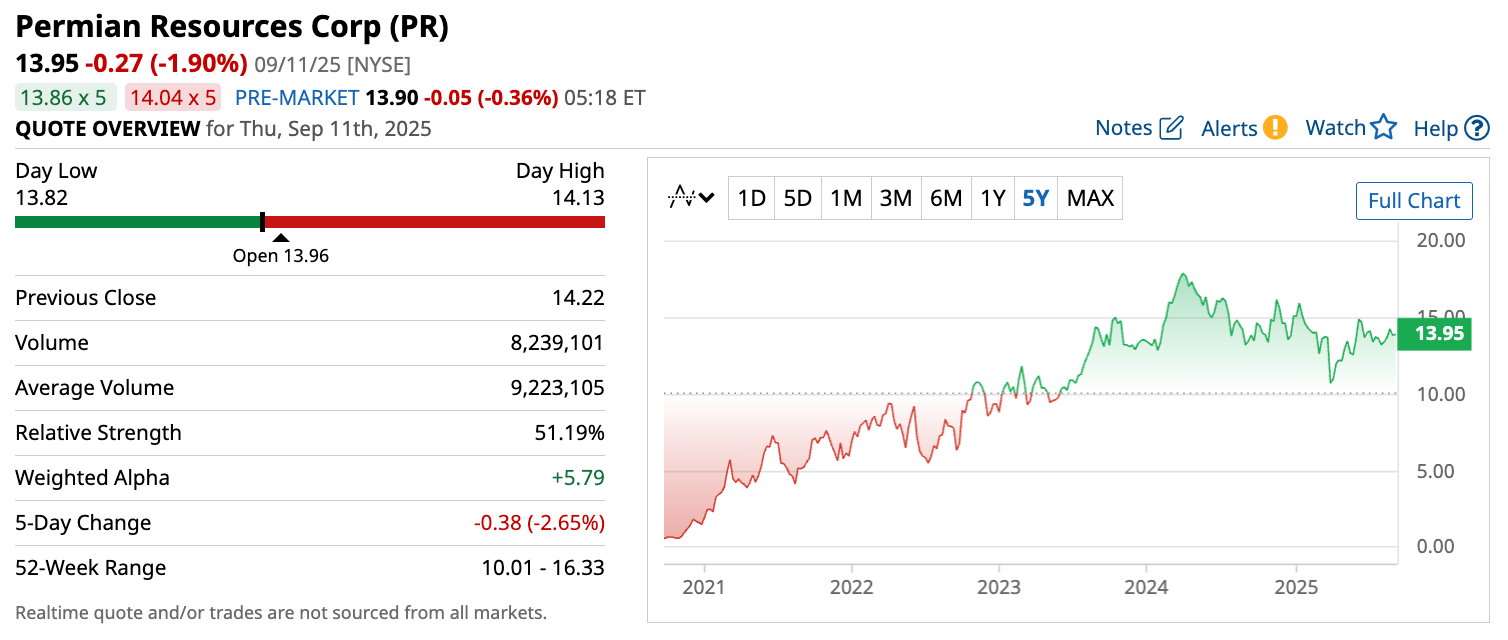Click the 2024 label on chart axis
The height and width of the screenshot is (640, 1508).
[1147, 587]
